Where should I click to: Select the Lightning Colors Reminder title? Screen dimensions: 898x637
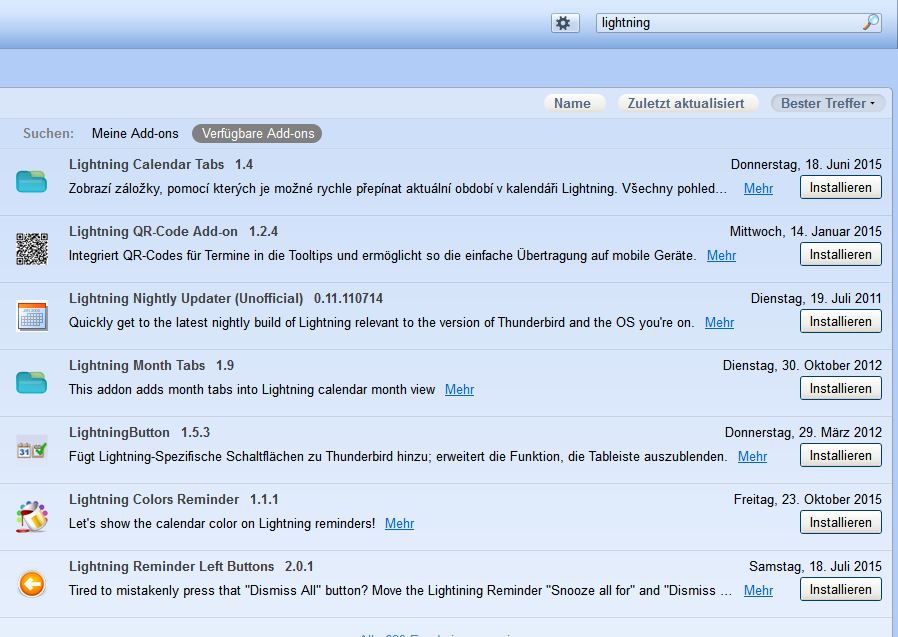154,500
